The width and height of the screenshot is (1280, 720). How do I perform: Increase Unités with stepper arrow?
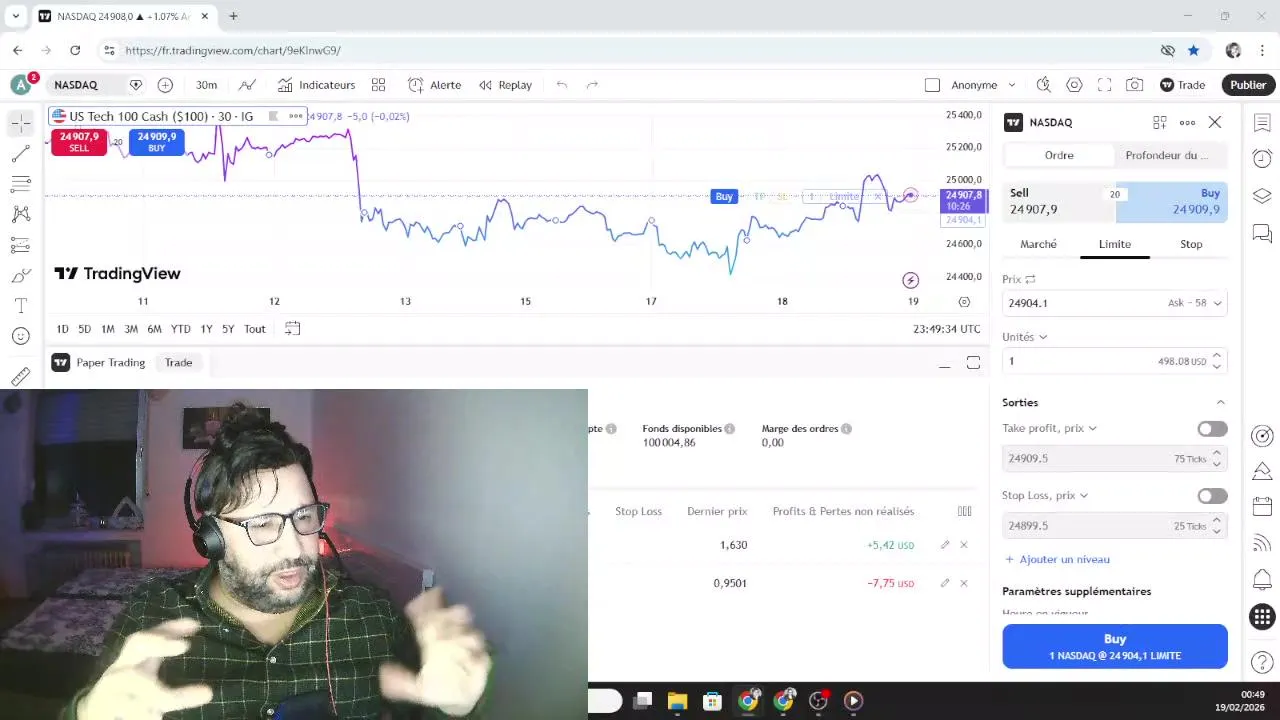click(x=1216, y=356)
